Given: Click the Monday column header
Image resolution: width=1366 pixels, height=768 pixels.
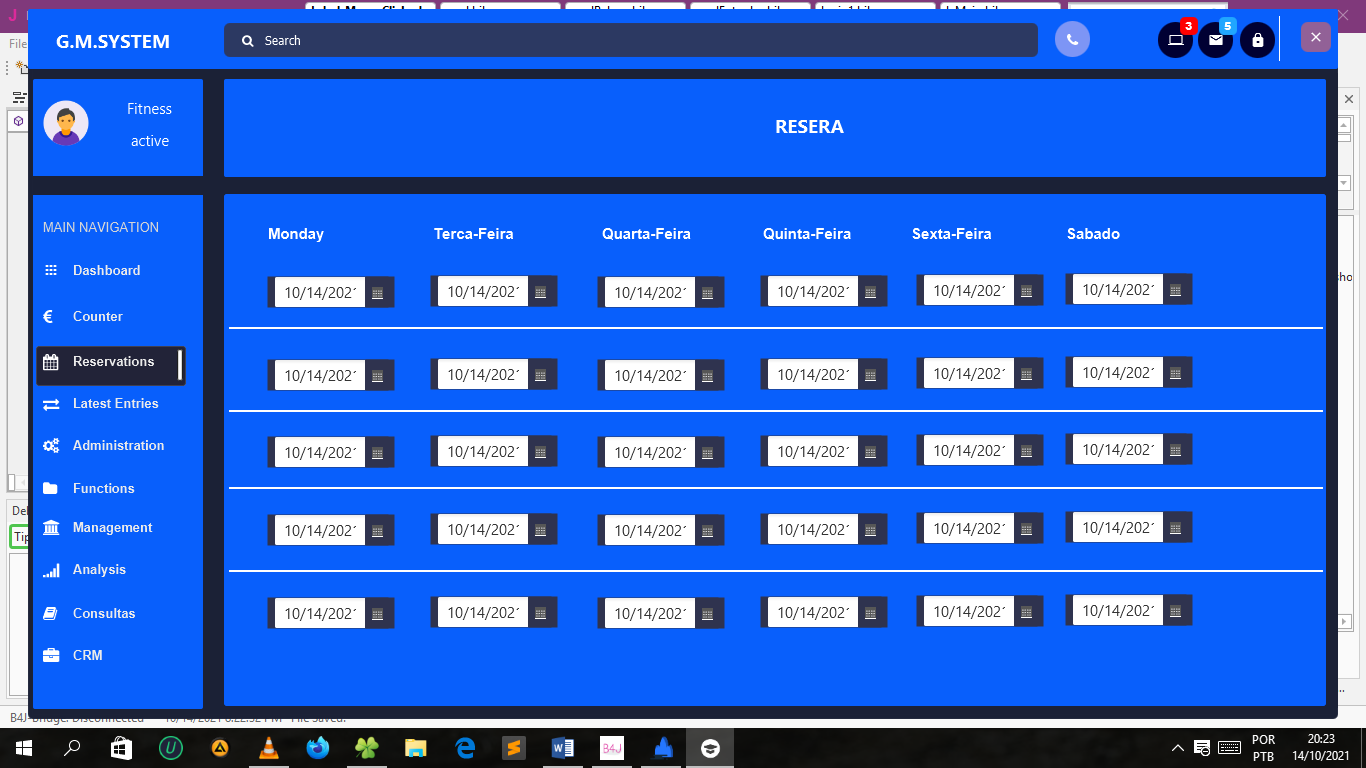Looking at the screenshot, I should 296,234.
